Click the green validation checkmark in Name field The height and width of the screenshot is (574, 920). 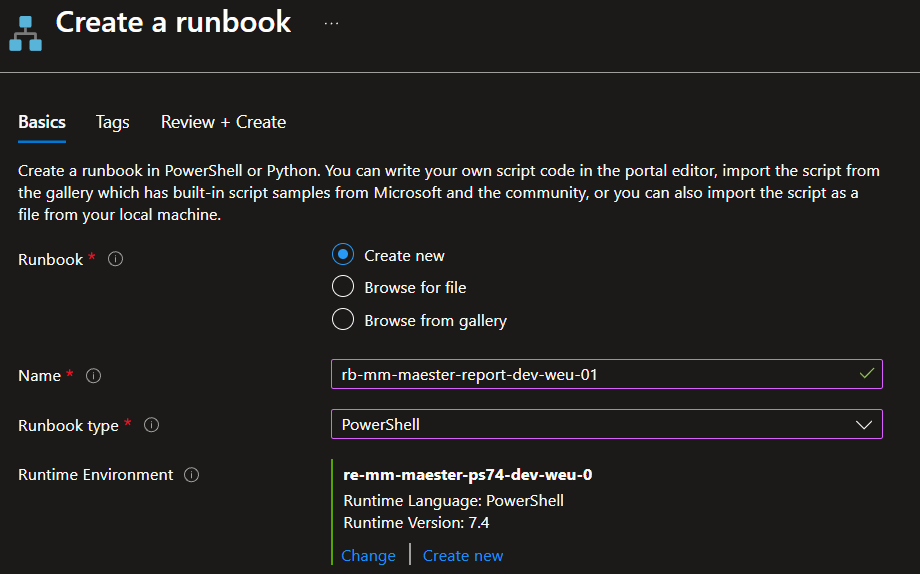click(867, 373)
